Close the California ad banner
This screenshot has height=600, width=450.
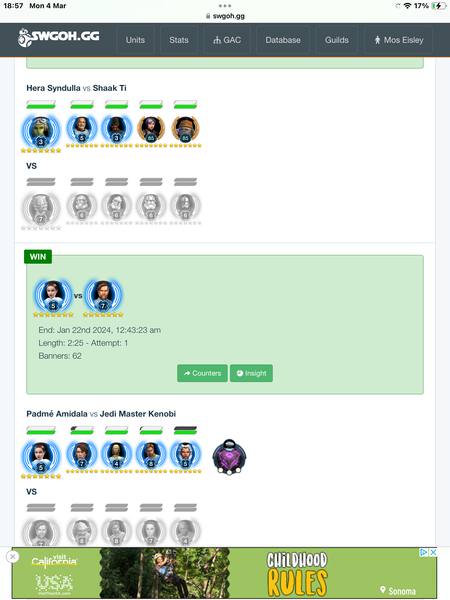[x=13, y=556]
